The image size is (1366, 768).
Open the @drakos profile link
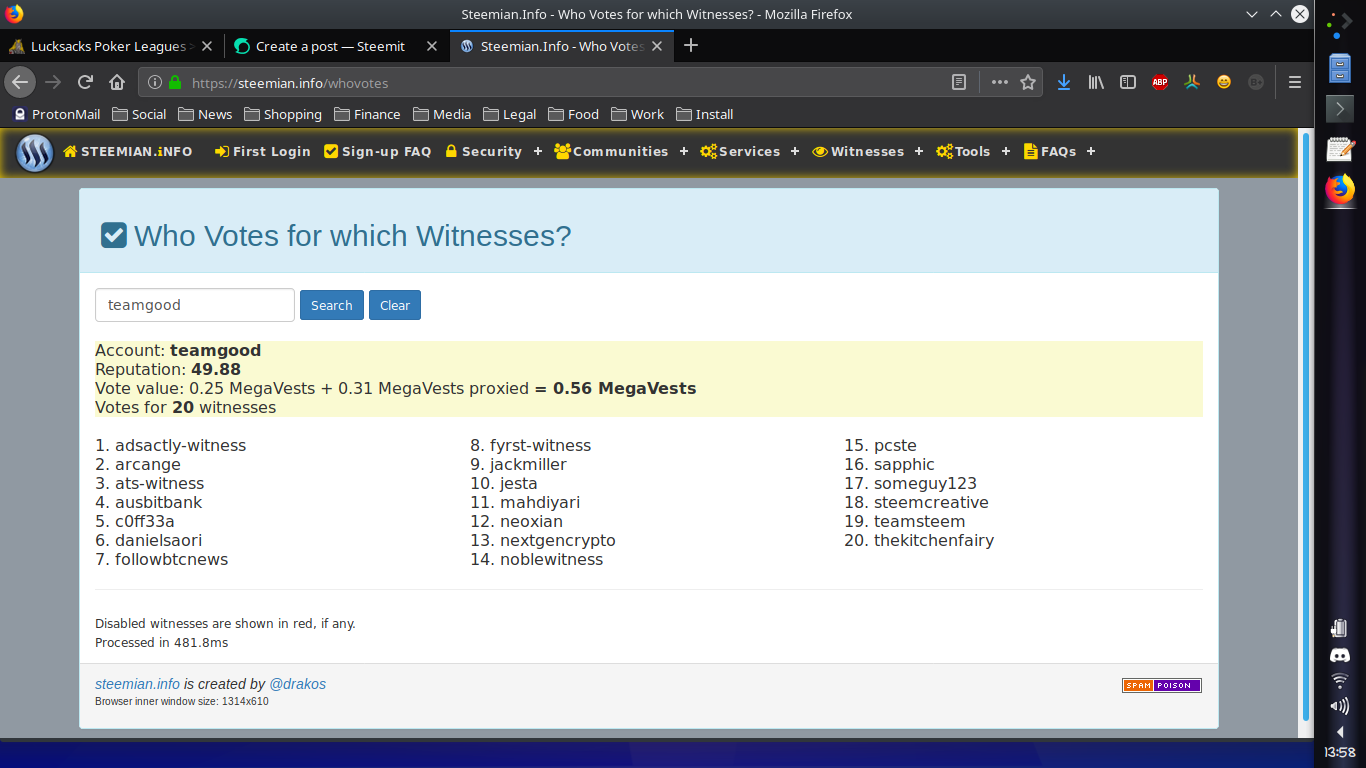[x=298, y=684]
